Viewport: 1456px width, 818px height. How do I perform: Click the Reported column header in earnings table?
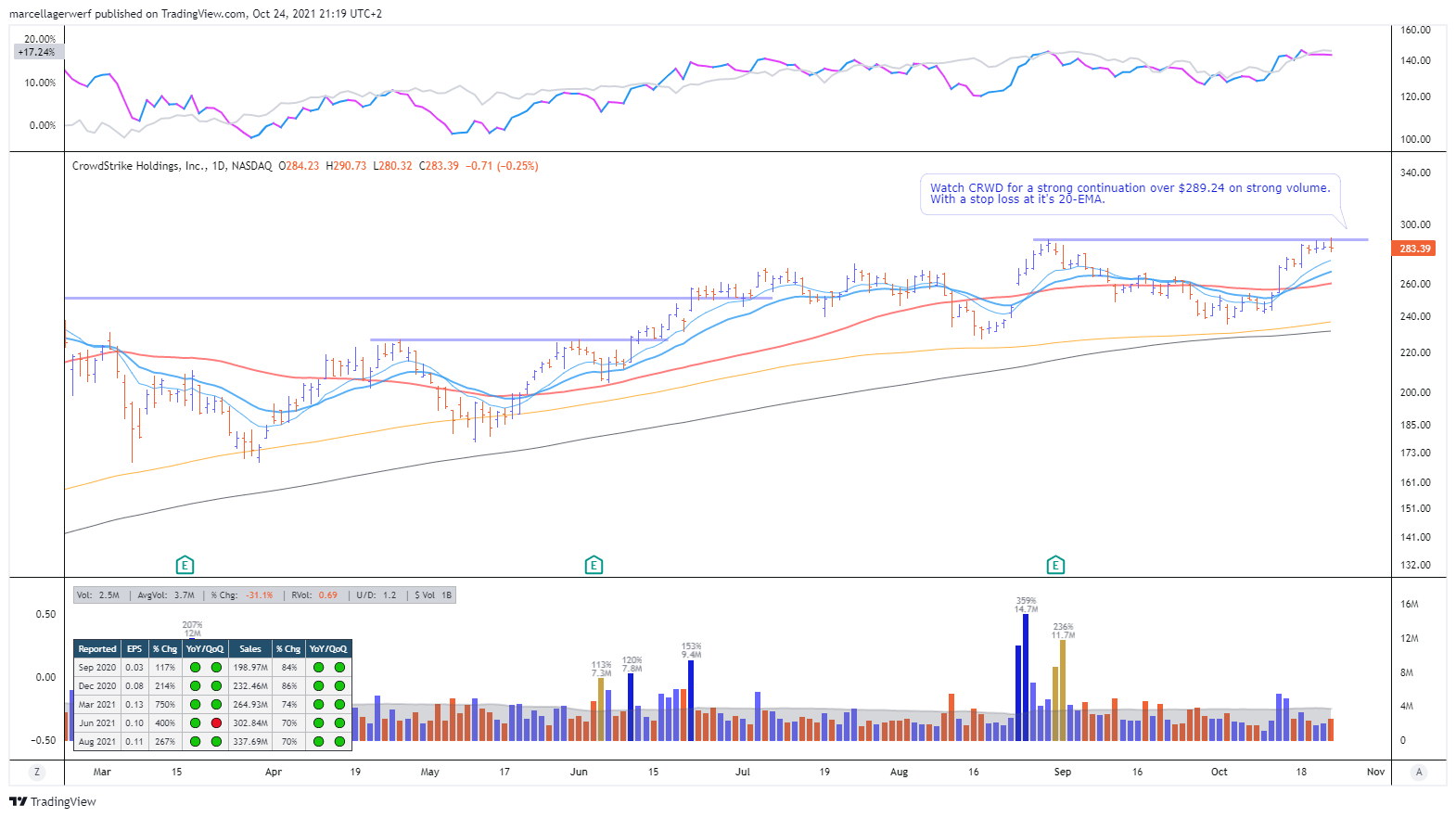point(97,649)
